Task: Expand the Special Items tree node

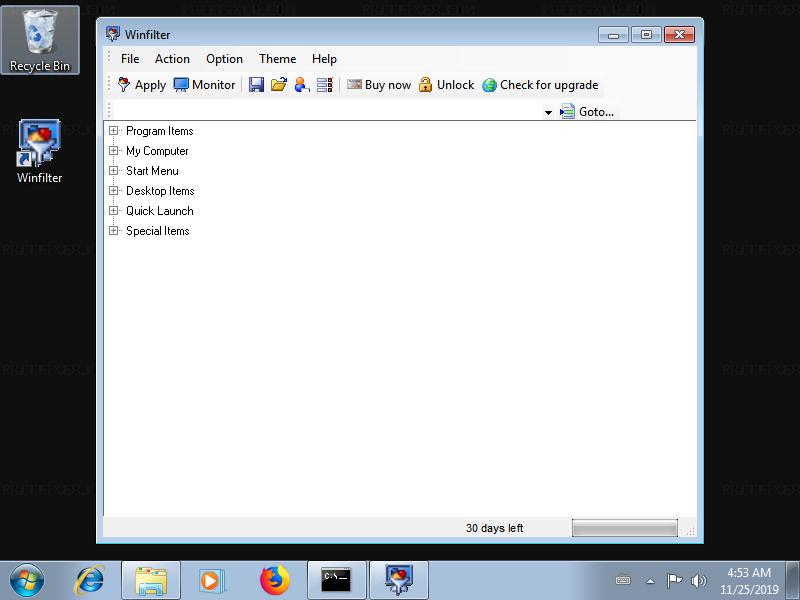Action: [113, 231]
